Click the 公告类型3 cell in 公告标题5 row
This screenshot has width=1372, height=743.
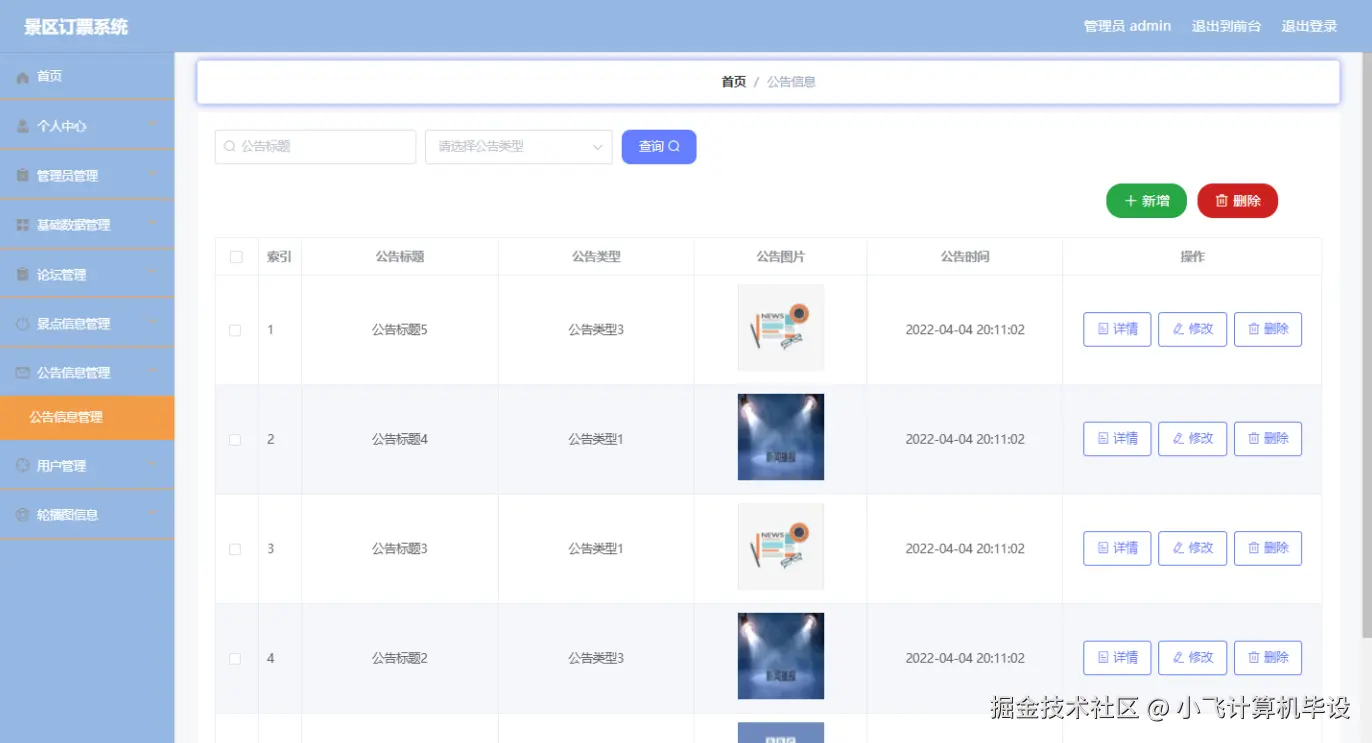(x=596, y=330)
